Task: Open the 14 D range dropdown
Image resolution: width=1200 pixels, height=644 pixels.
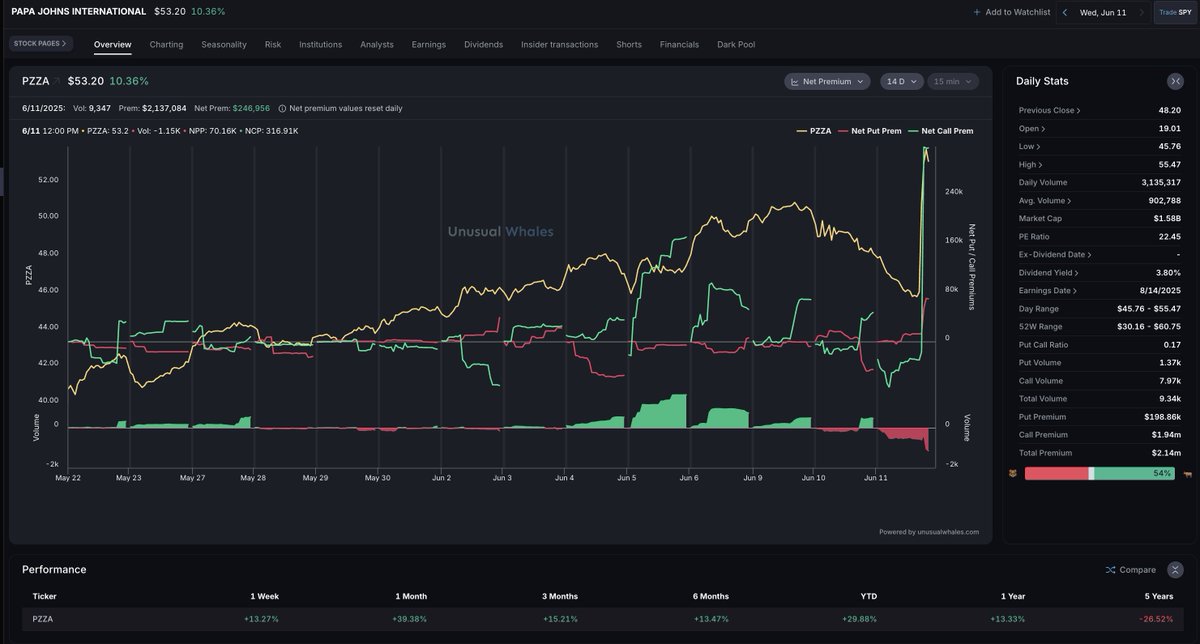Action: 901,81
